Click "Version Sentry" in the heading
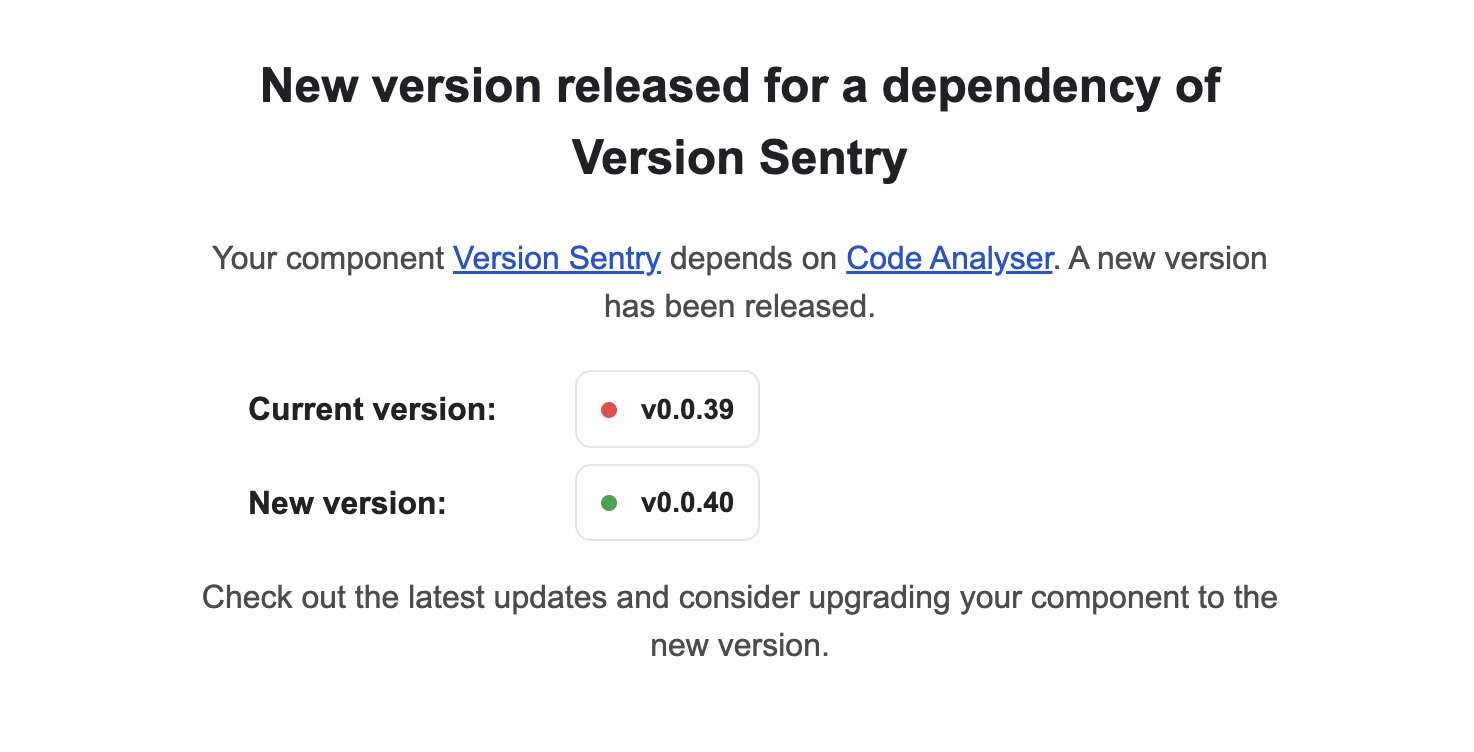Viewport: 1474px width, 752px height. tap(740, 158)
